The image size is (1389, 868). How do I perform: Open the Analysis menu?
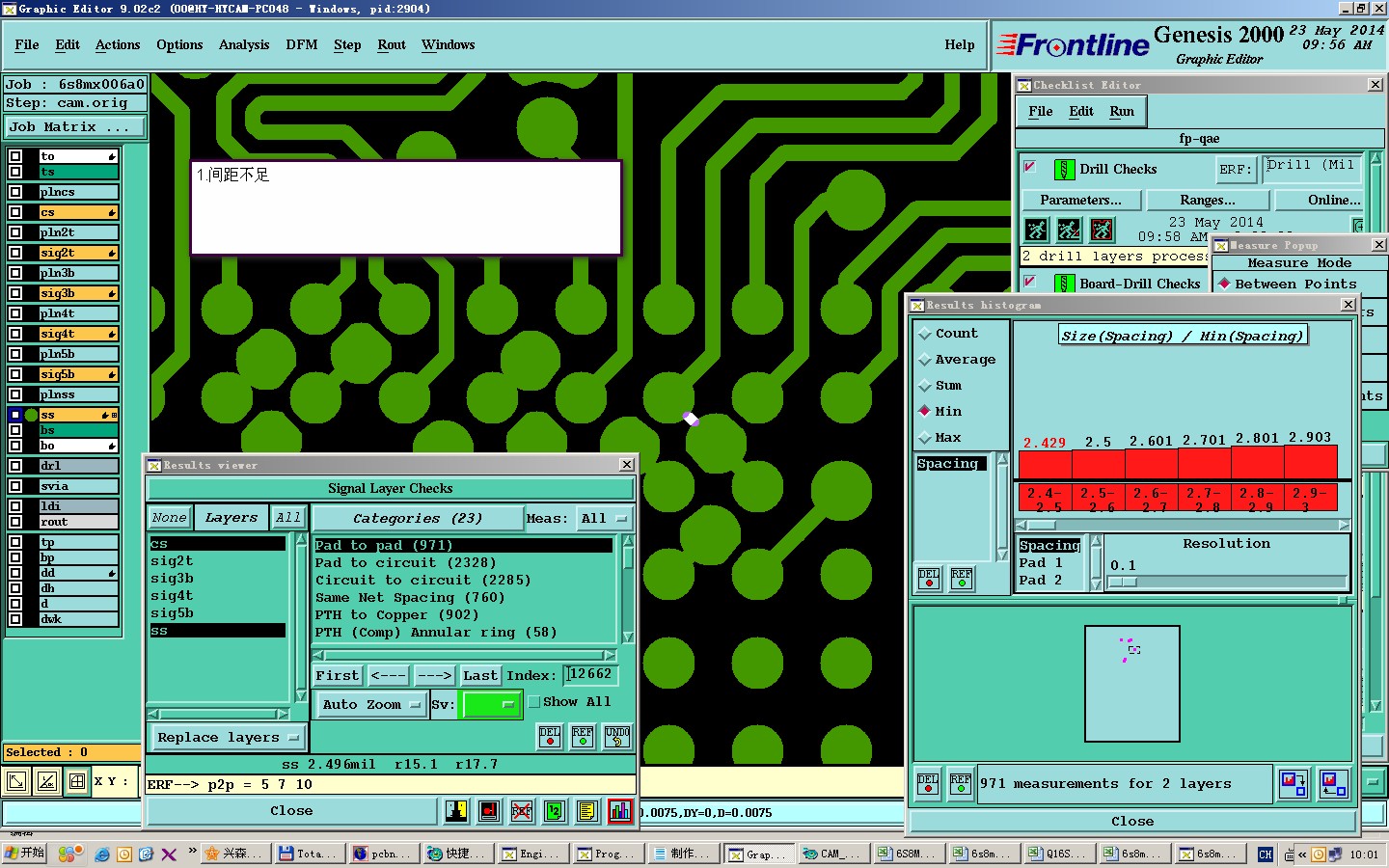(x=244, y=45)
